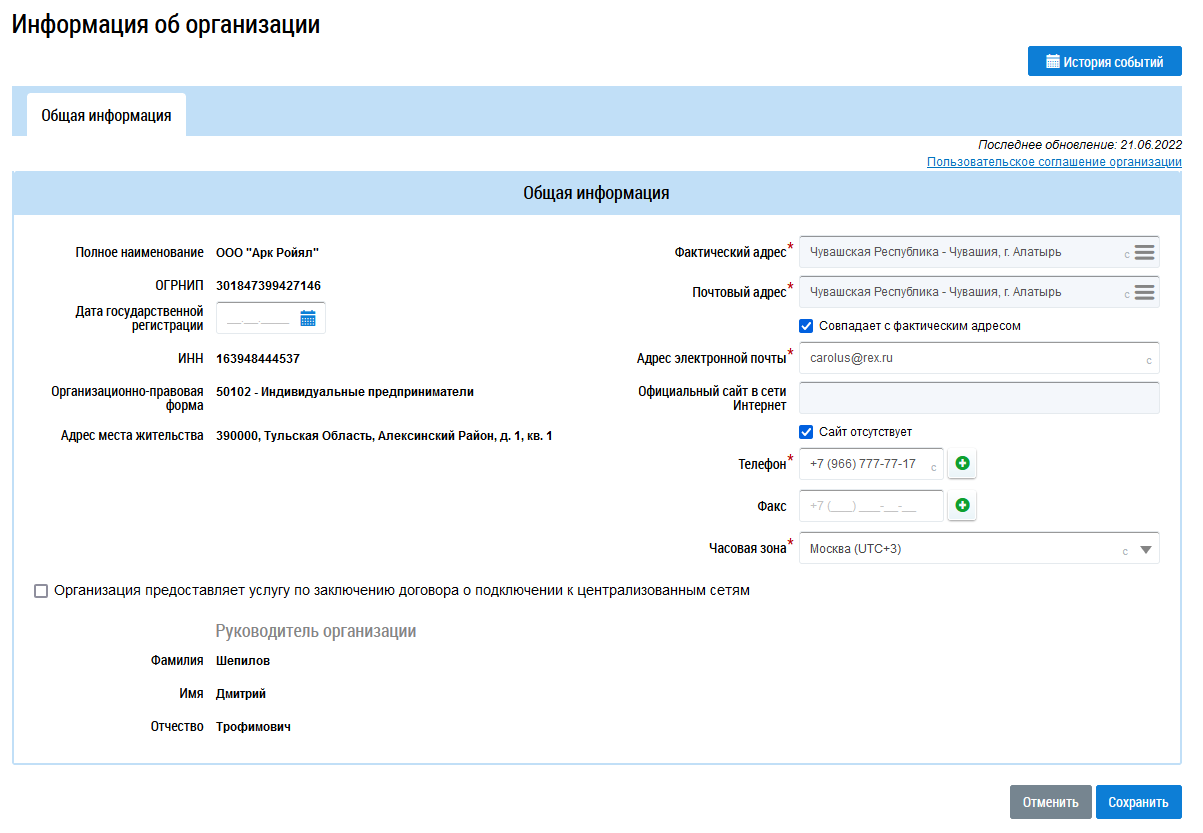The image size is (1203, 833).
Task: Add another phone number with the plus icon
Action: coord(962,465)
